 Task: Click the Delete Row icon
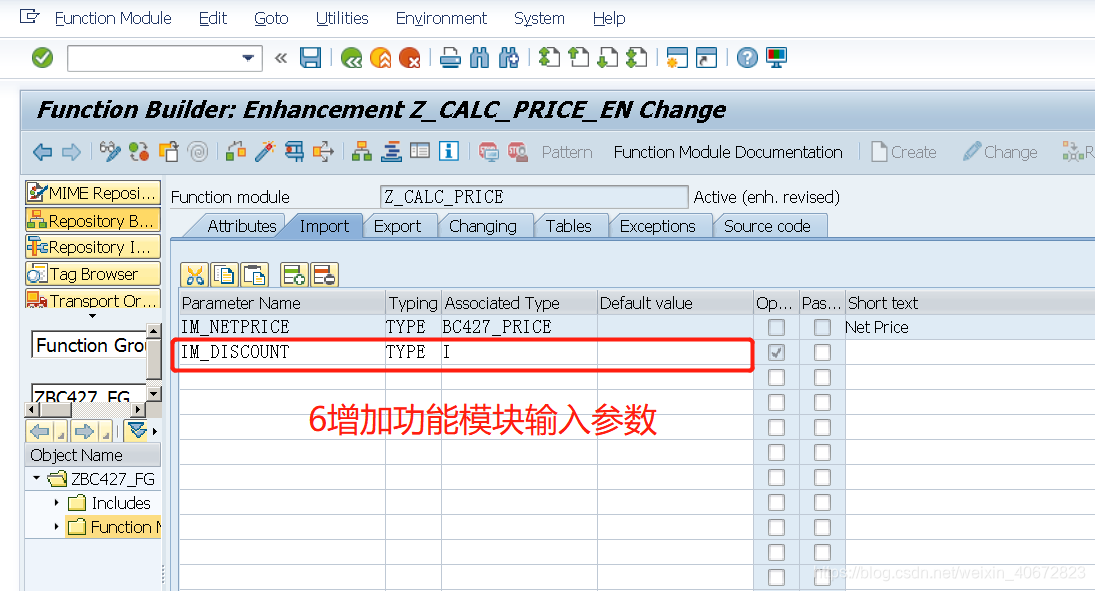coord(324,275)
